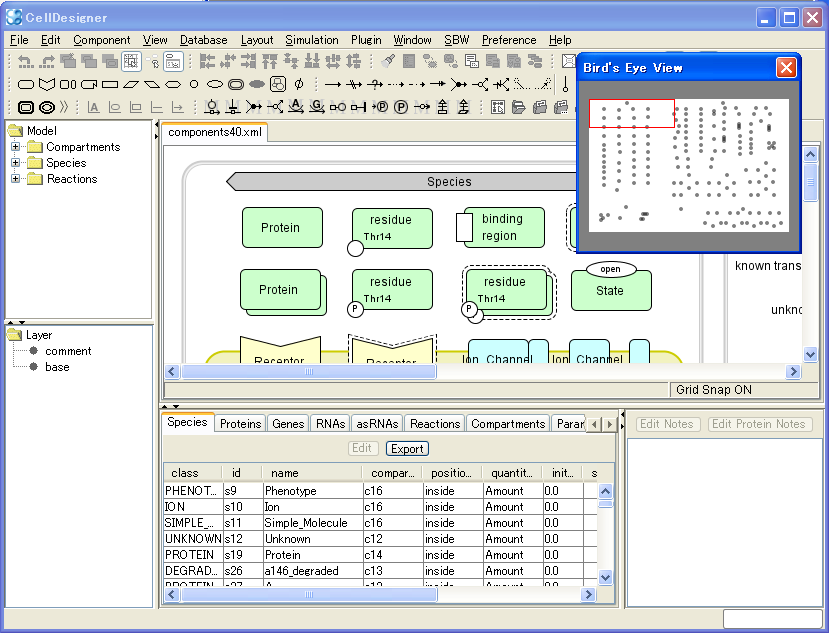Close the Bird's Eye View window
Screen dimensions: 829x633
point(786,68)
